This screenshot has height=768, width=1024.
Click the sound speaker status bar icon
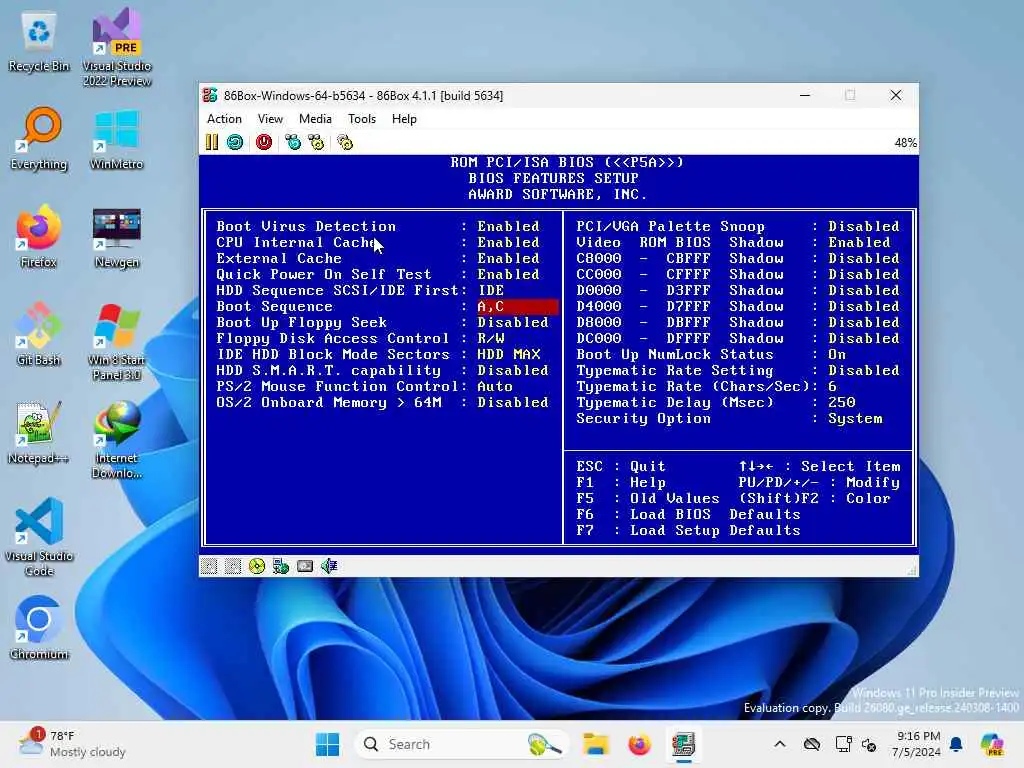coord(329,566)
